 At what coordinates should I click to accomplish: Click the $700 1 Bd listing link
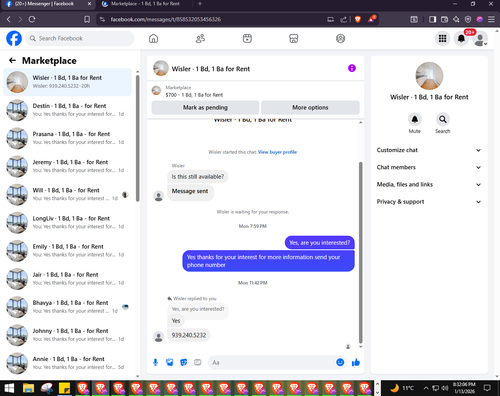[194, 95]
